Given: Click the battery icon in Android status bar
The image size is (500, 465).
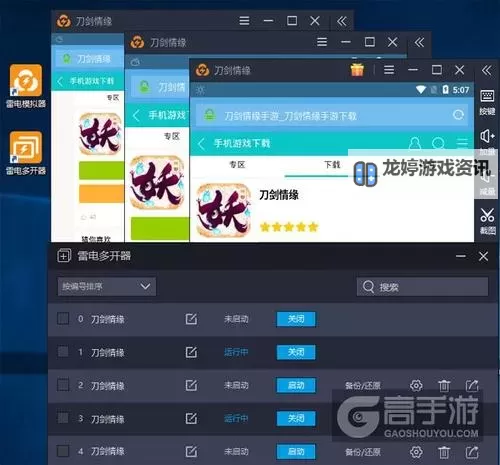Looking at the screenshot, I should (445, 89).
